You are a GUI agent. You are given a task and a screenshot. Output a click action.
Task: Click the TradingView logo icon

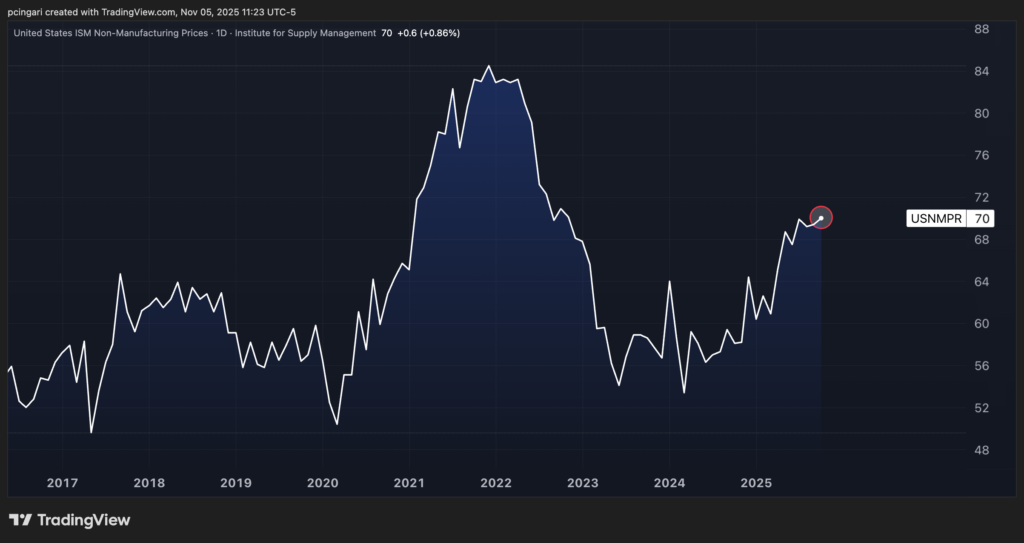(x=20, y=520)
